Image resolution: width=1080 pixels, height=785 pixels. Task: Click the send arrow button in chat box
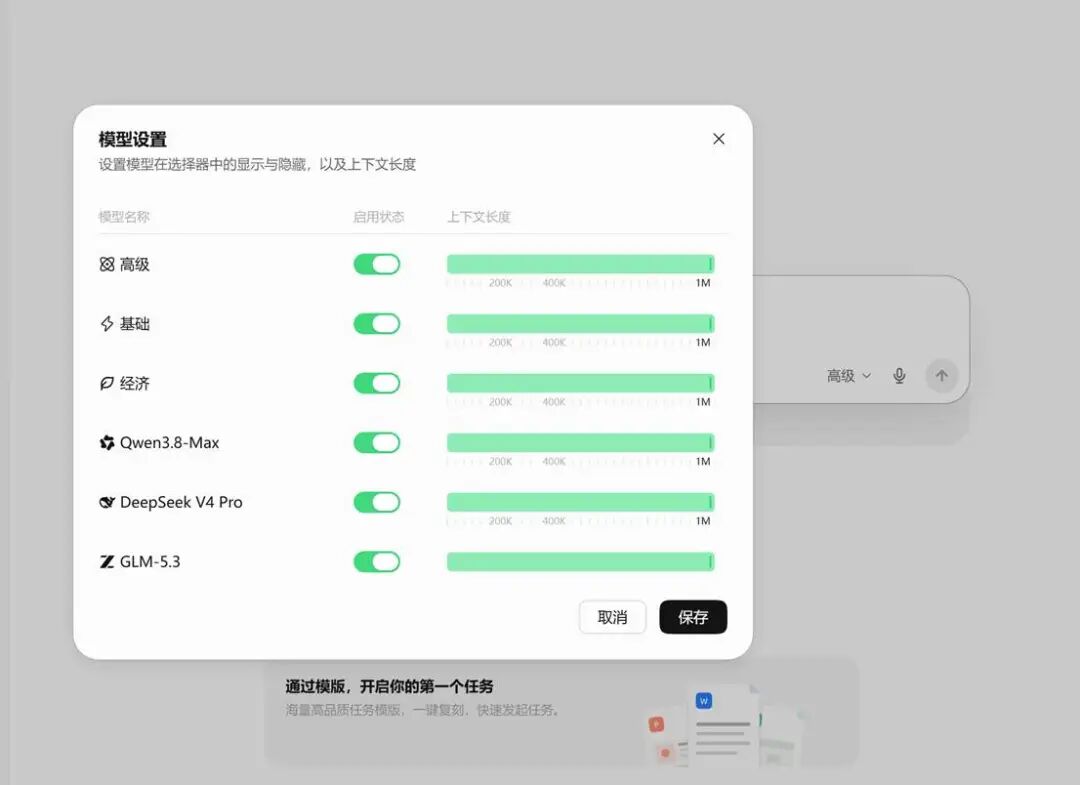(942, 376)
